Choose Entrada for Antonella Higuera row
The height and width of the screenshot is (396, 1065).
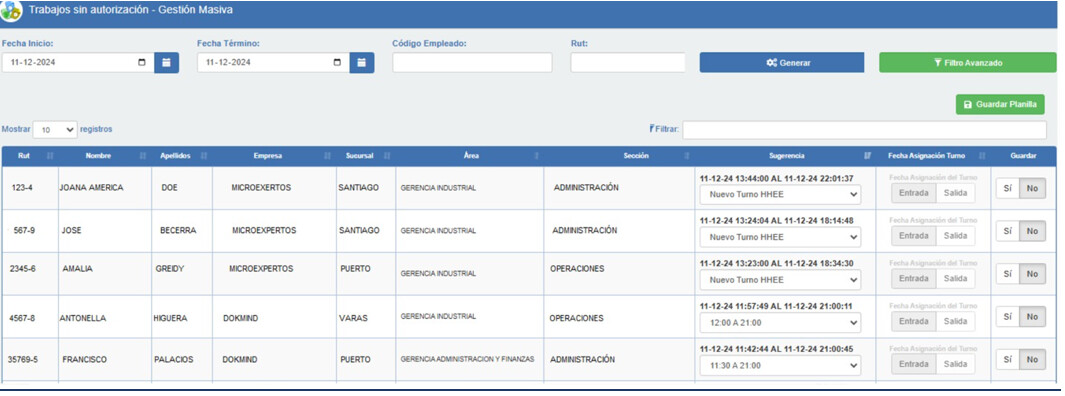click(x=914, y=321)
